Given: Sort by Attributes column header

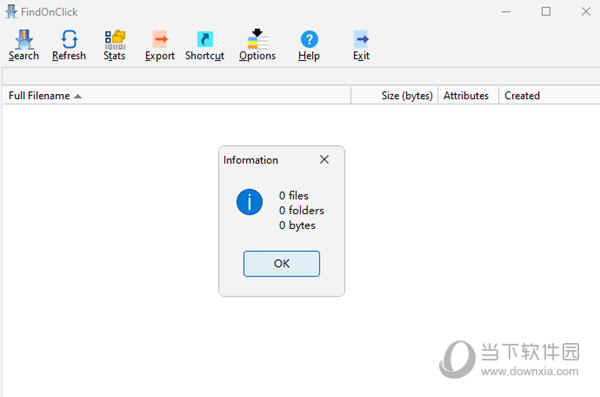Looking at the screenshot, I should pyautogui.click(x=468, y=95).
